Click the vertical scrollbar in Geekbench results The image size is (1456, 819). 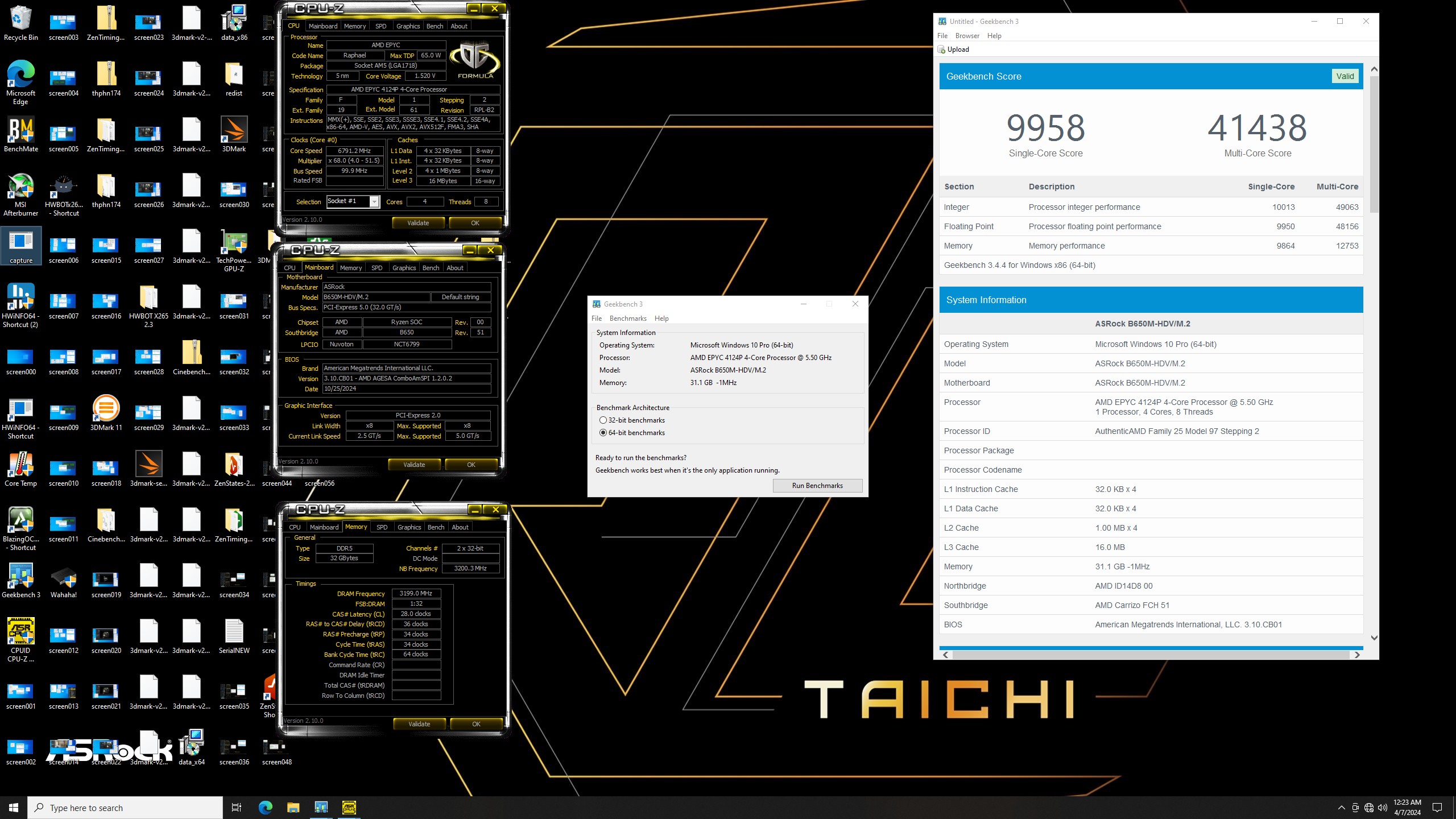[1374, 144]
